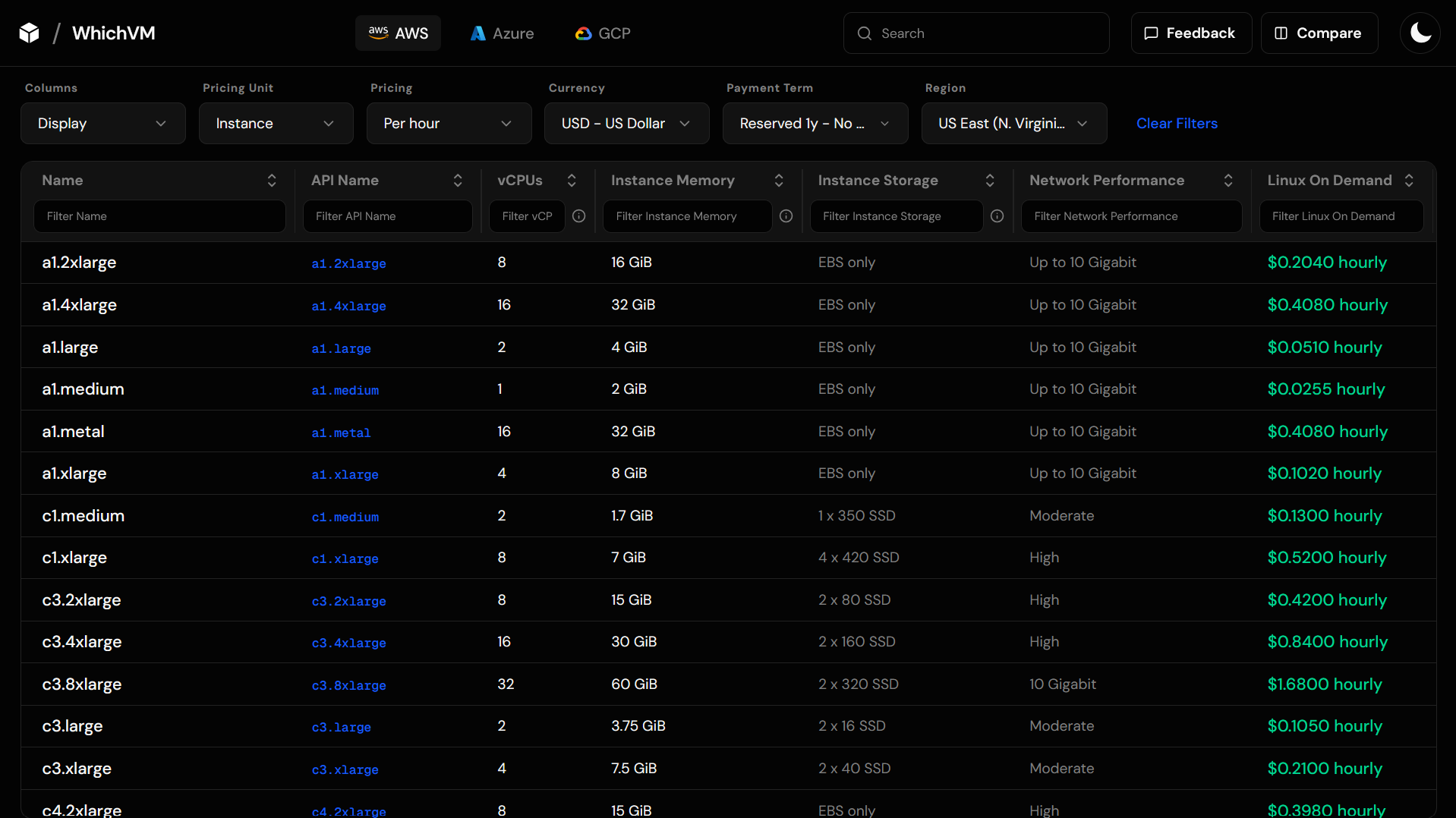Open the Per hour pricing dropdown
Screen dimensions: 1456x818
tap(448, 123)
